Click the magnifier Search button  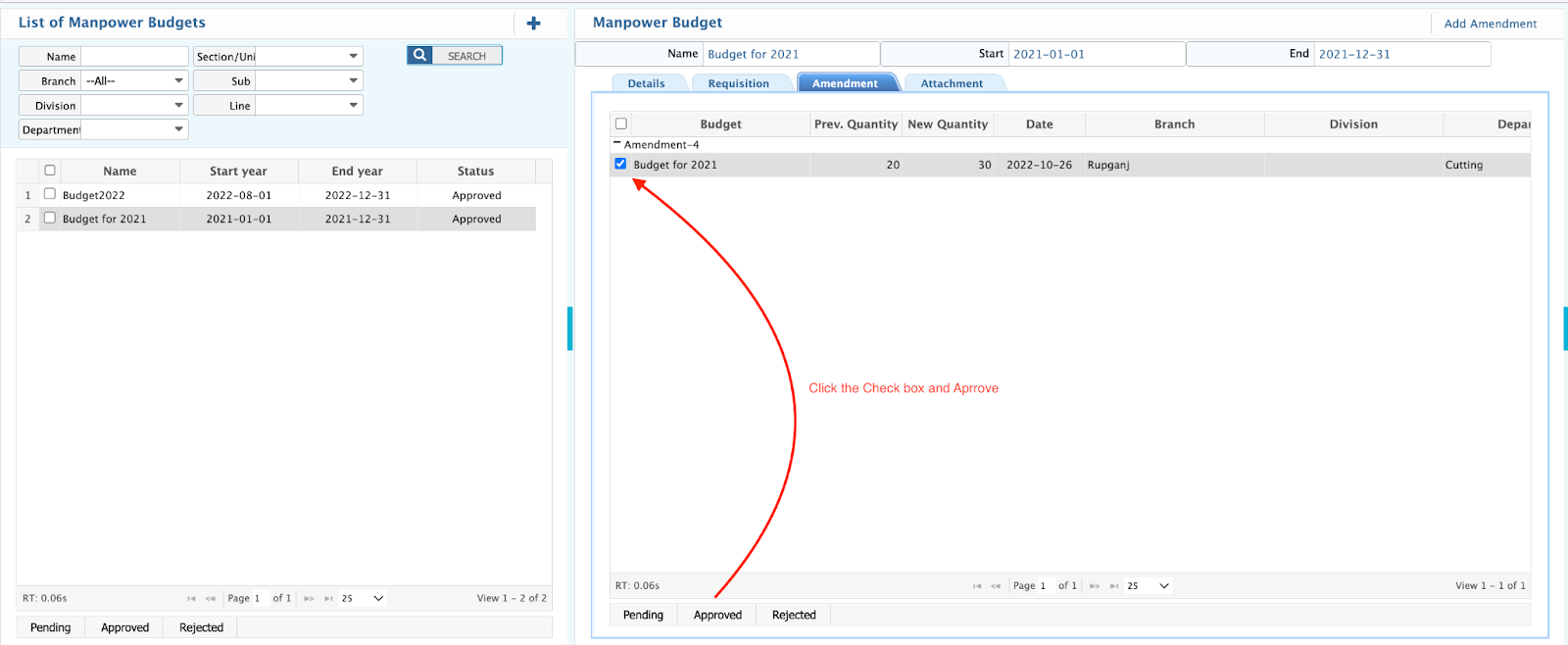455,56
